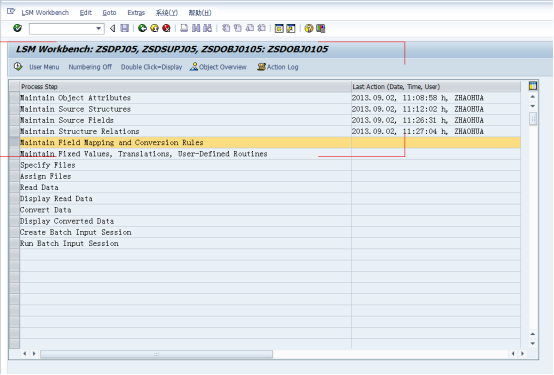The height and width of the screenshot is (375, 554).
Task: Click the SAP system menu icon
Action: (x=11, y=12)
